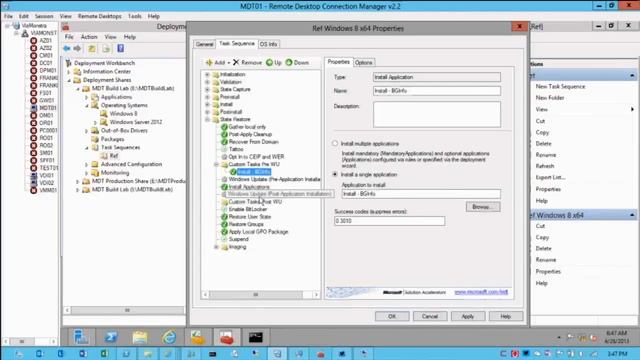Open Action menu in Deployment Workbench
The width and height of the screenshot is (640, 360).
(x=89, y=37)
